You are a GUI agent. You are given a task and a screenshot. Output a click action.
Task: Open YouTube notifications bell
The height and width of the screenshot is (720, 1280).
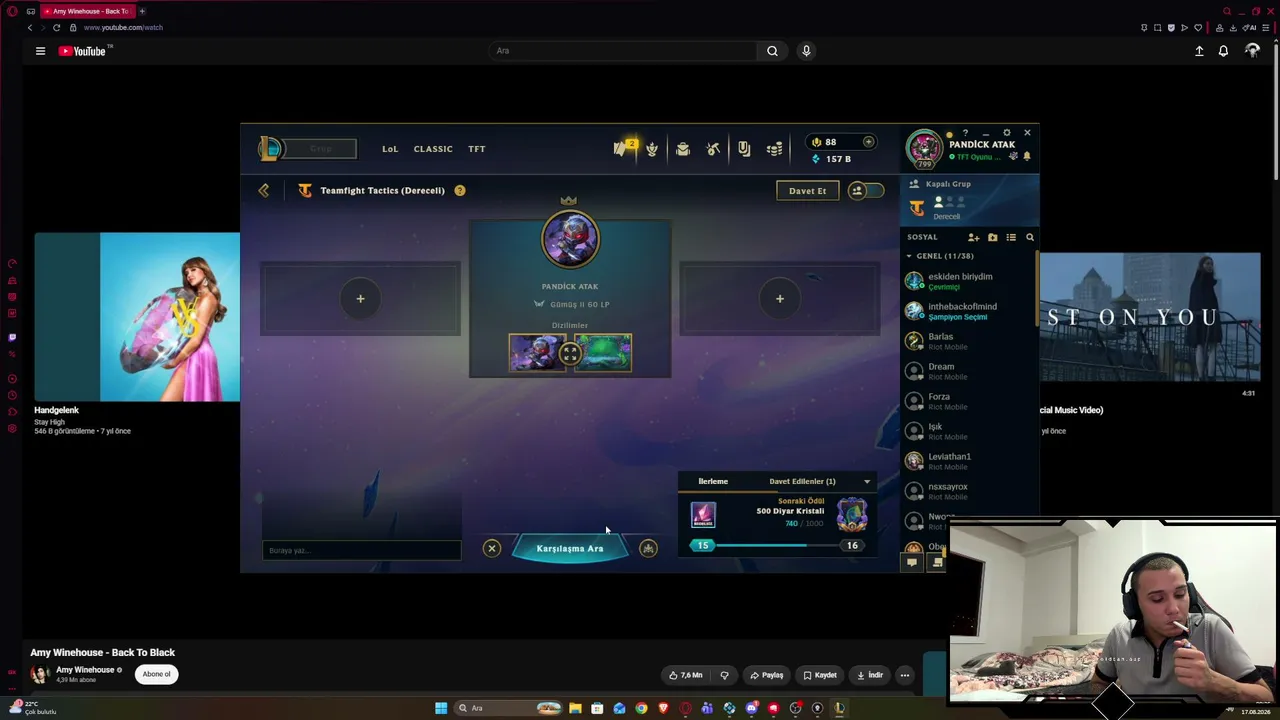coord(1223,51)
